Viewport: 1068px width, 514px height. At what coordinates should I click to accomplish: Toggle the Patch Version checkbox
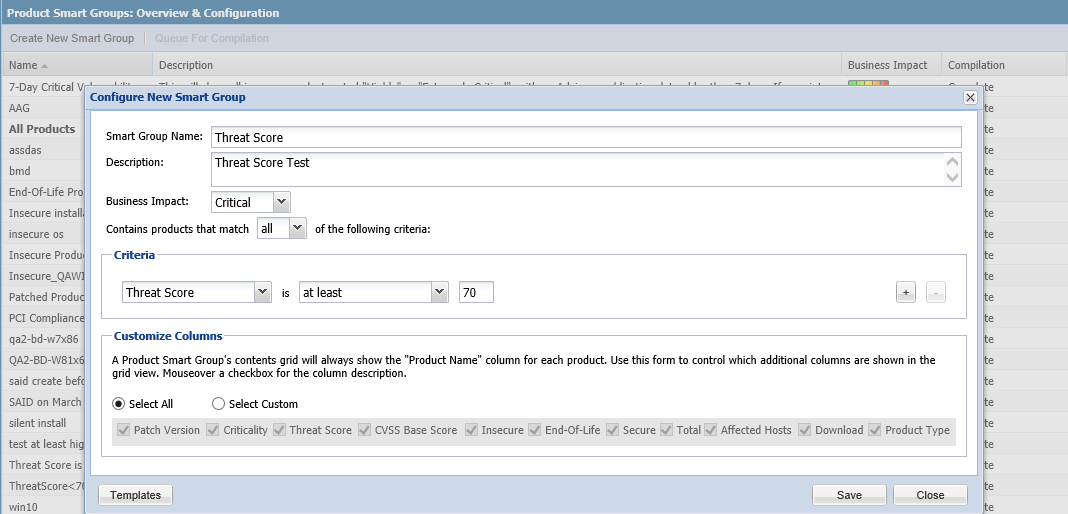(x=124, y=430)
